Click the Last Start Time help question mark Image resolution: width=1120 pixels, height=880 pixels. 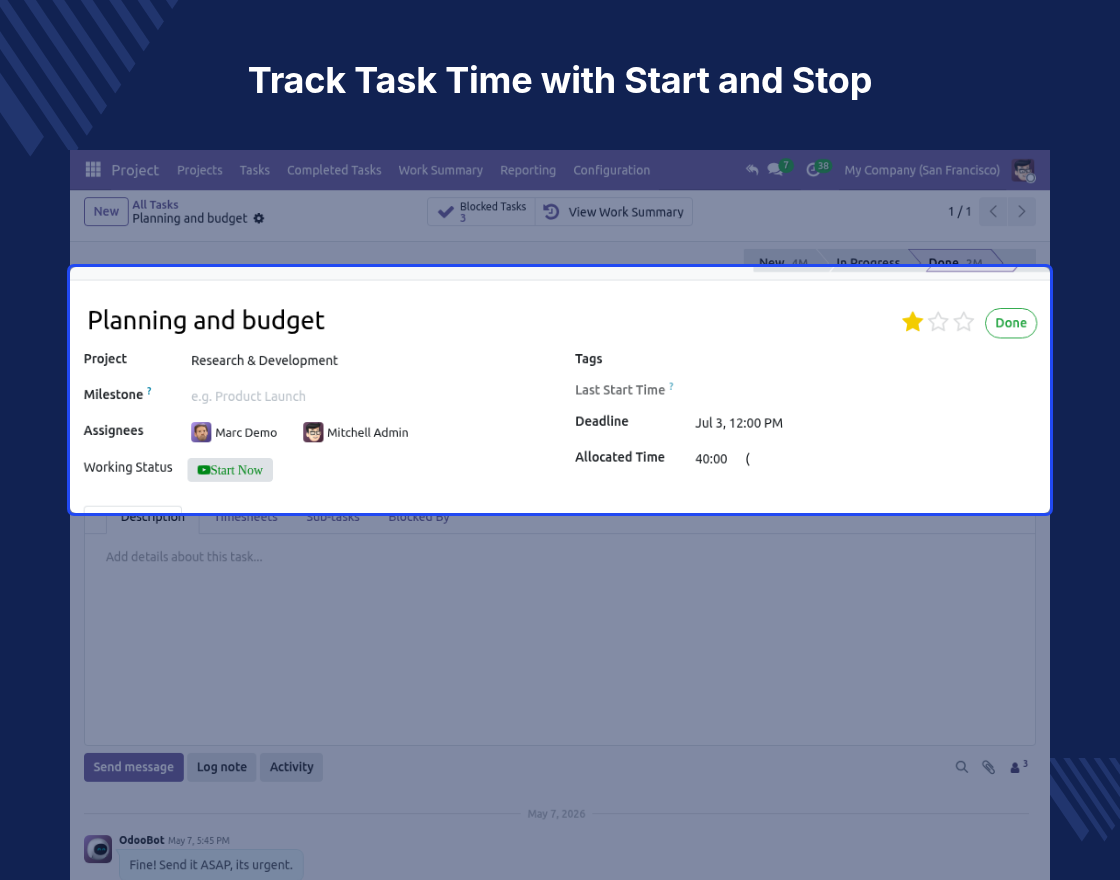tap(671, 386)
